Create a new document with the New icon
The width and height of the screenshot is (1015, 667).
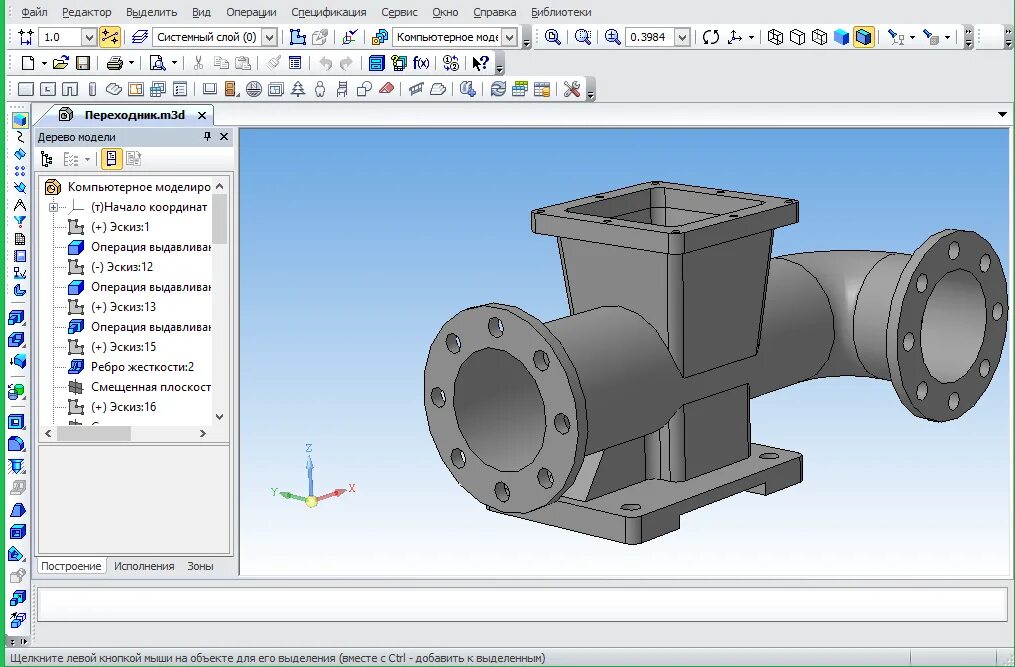(x=28, y=63)
